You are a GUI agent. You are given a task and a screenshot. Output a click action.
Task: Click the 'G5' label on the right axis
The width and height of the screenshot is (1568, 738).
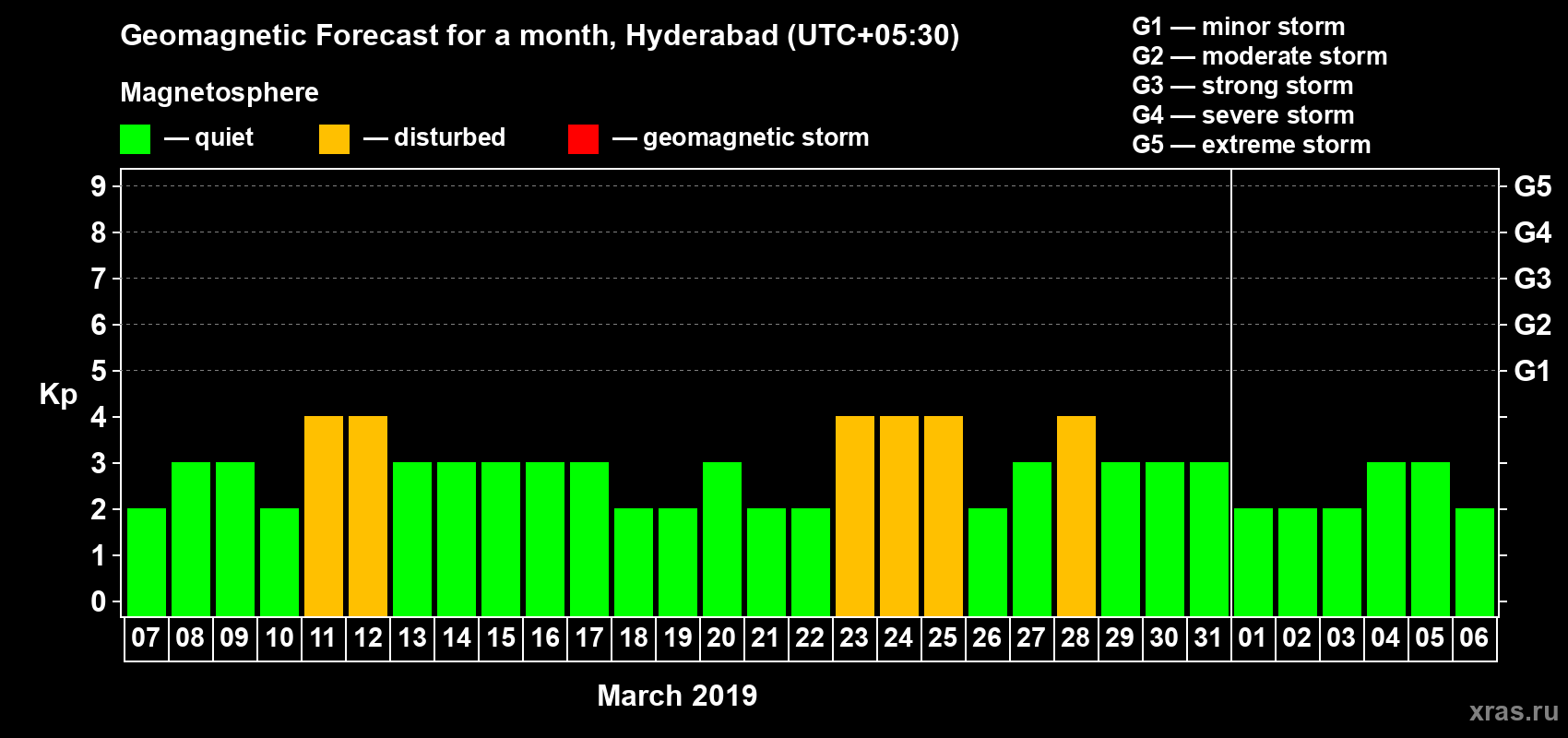coord(1533,186)
